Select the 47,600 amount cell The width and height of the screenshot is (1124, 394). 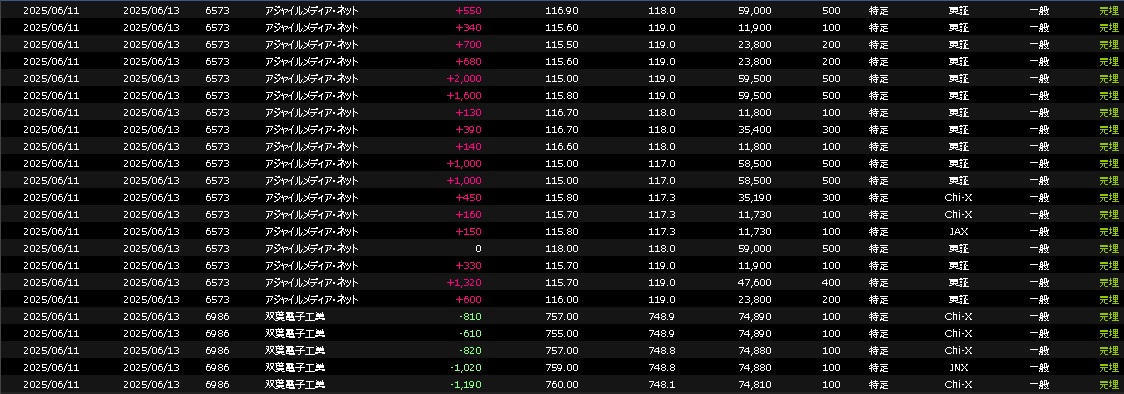tap(756, 283)
